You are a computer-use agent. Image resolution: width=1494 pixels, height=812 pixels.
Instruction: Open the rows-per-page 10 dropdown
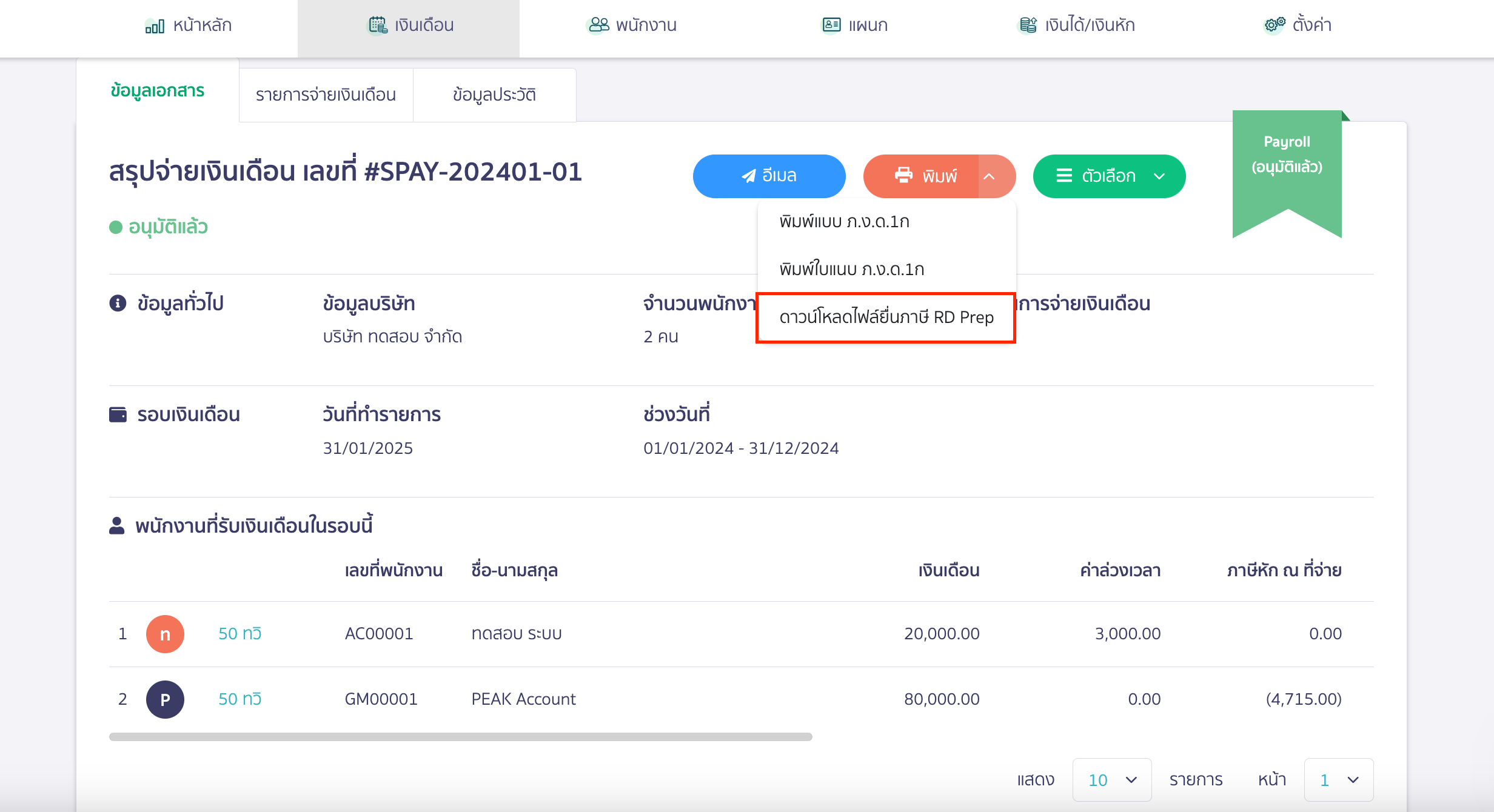pyautogui.click(x=1111, y=780)
